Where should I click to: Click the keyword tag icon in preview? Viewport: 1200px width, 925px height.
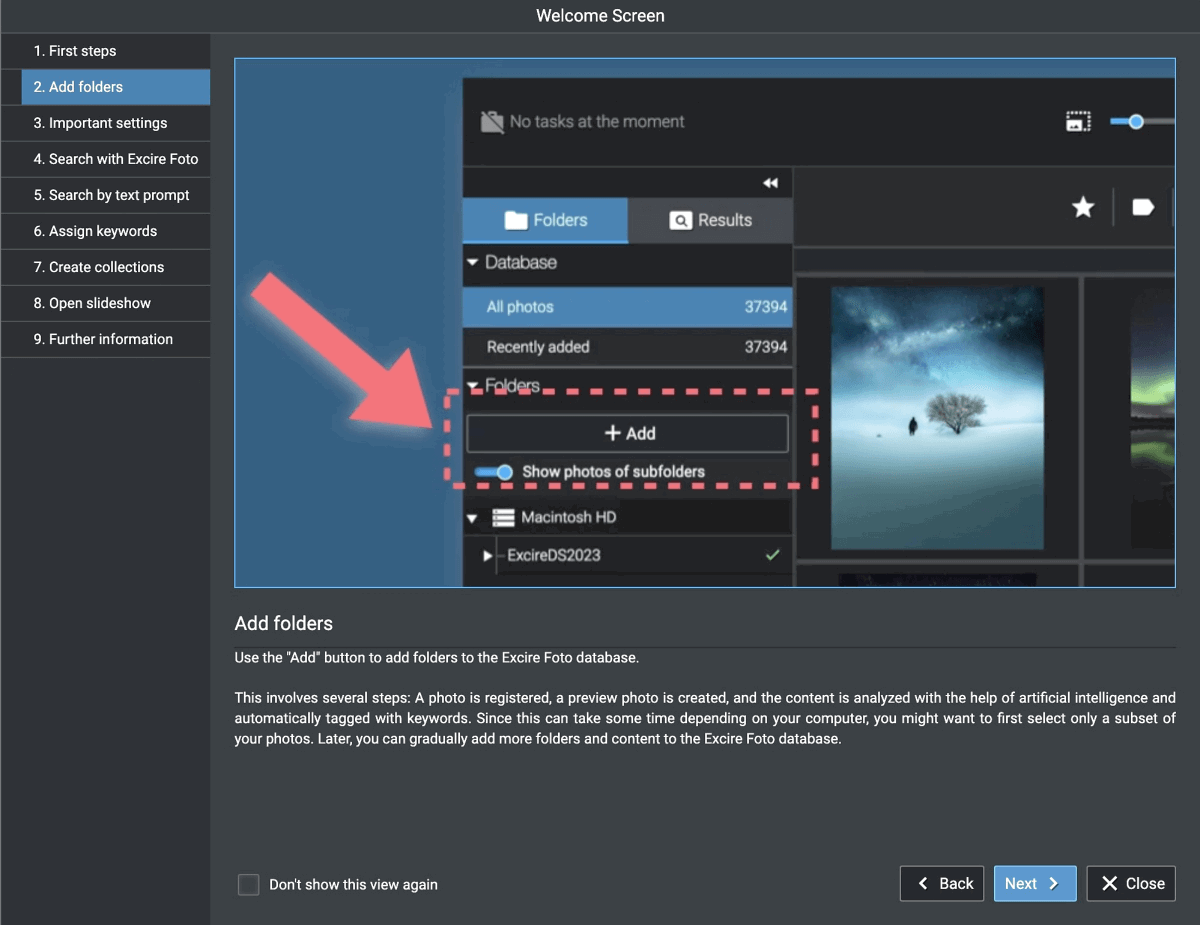coord(1143,207)
